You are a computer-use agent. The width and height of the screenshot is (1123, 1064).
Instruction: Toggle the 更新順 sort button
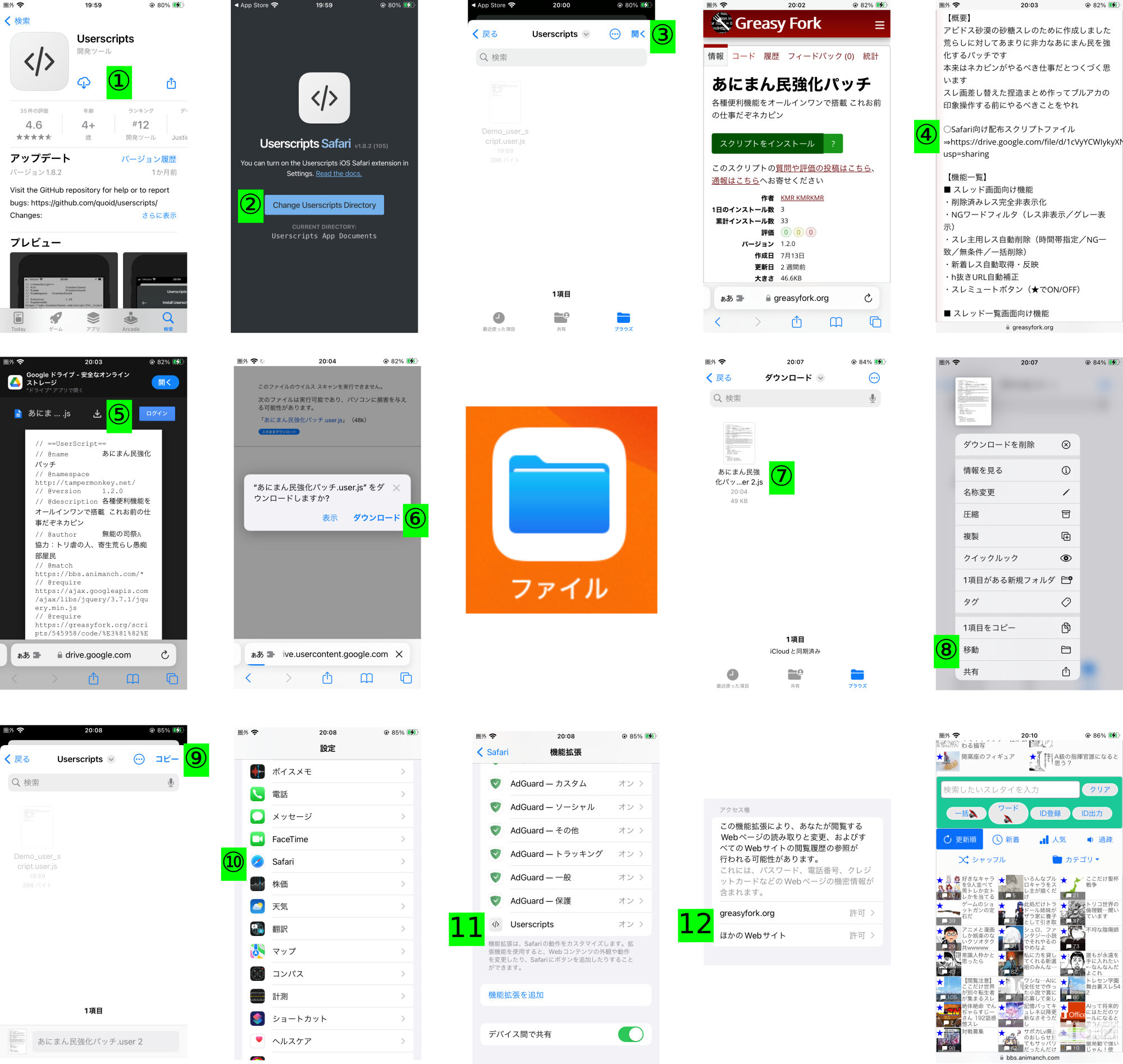coord(960,839)
